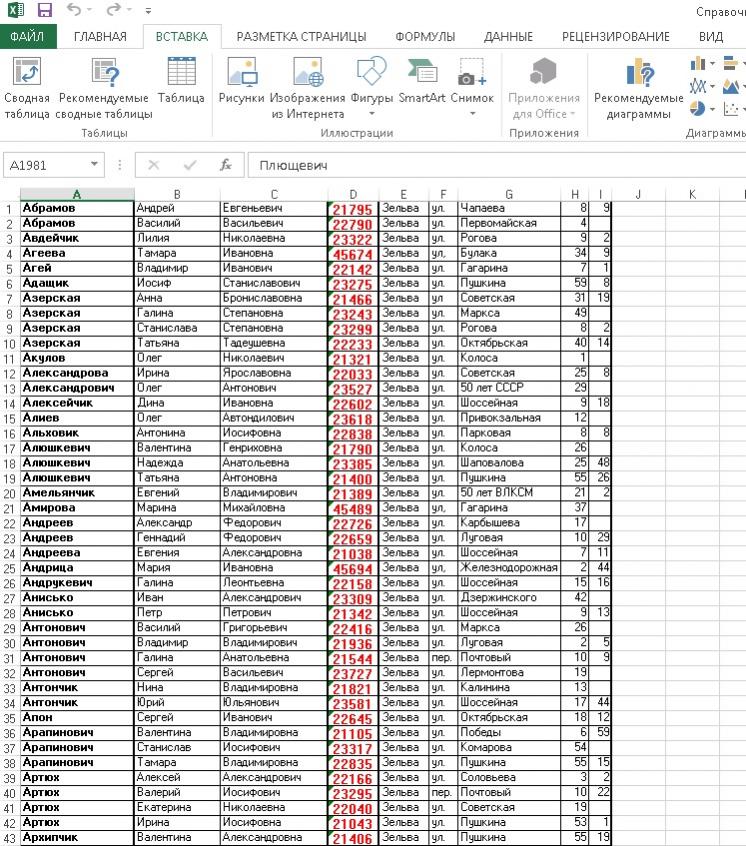Click the Insert Function fx button
Screen dimensions: 746x846
pyautogui.click(x=226, y=165)
